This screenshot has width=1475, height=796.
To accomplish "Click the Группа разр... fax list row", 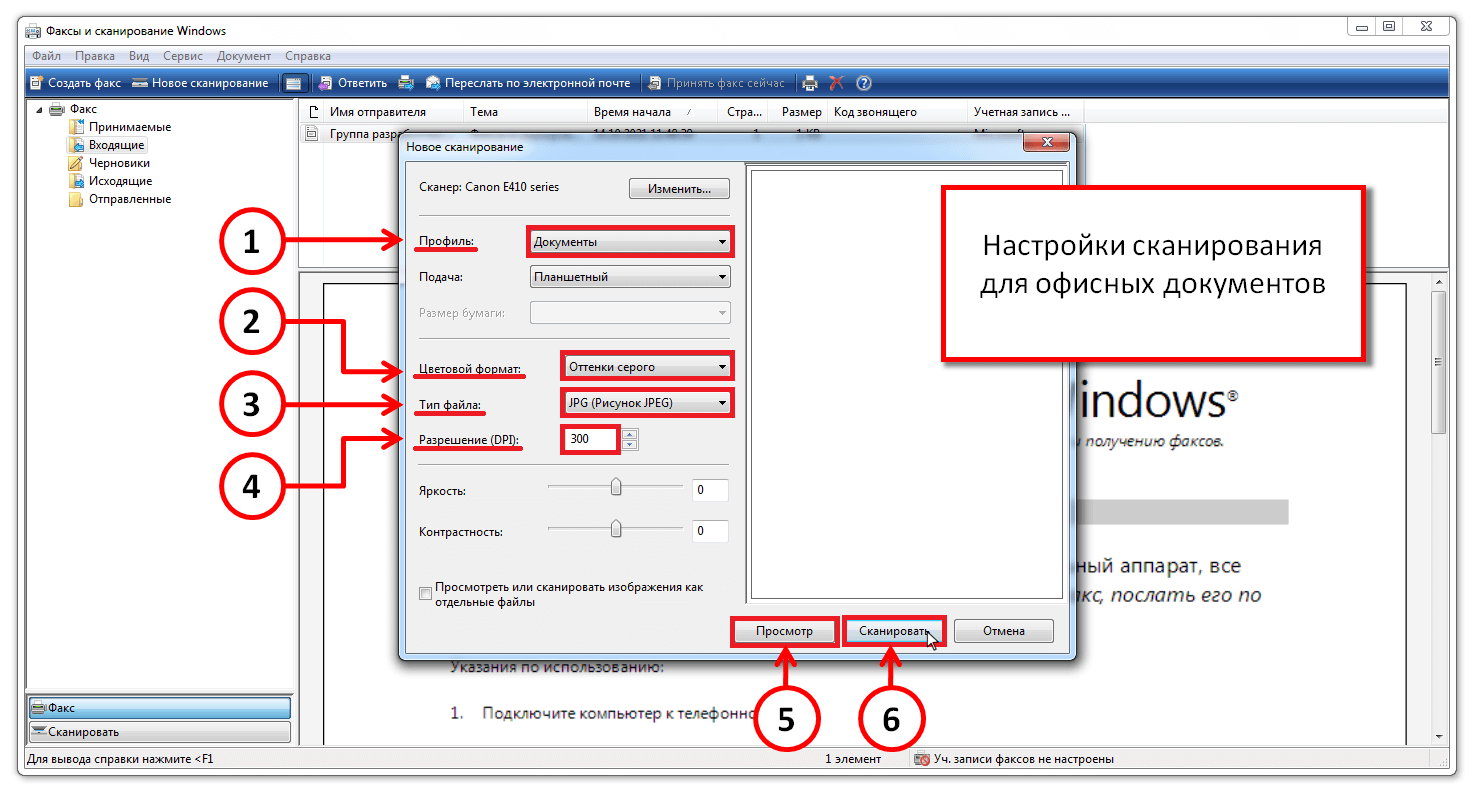I will tap(692, 131).
